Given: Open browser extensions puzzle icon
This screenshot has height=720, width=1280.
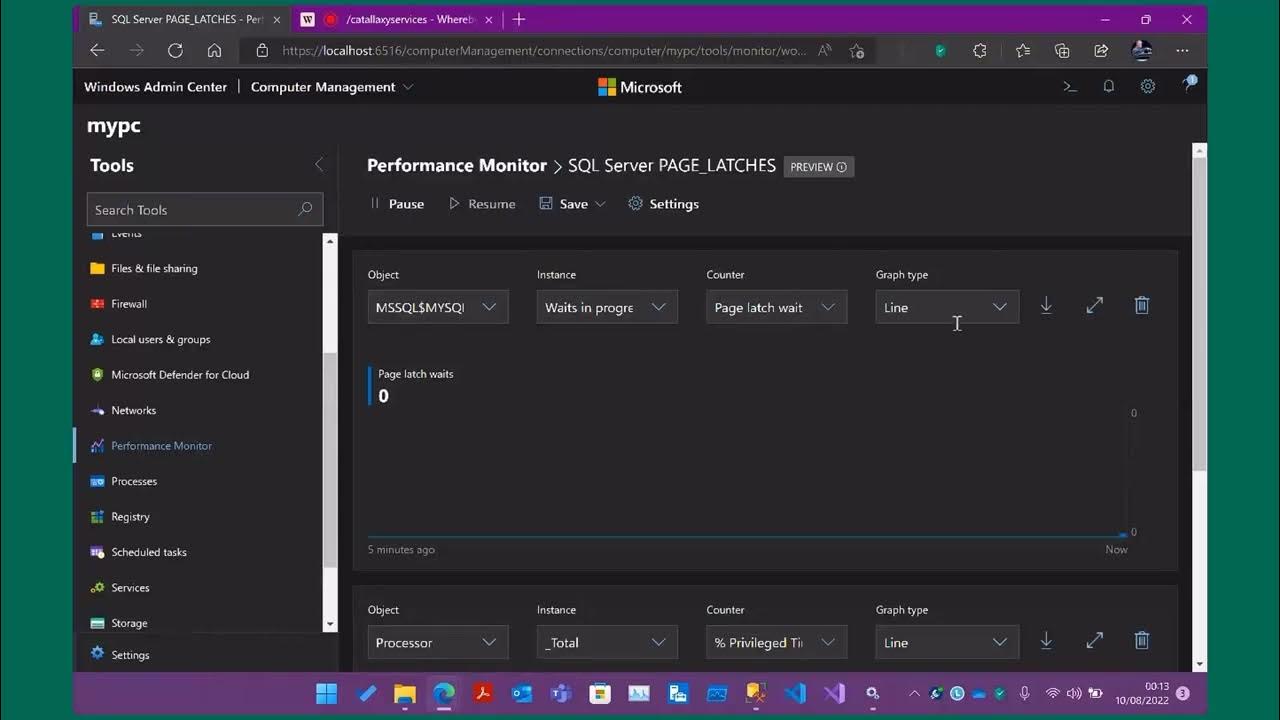Looking at the screenshot, I should 980,50.
